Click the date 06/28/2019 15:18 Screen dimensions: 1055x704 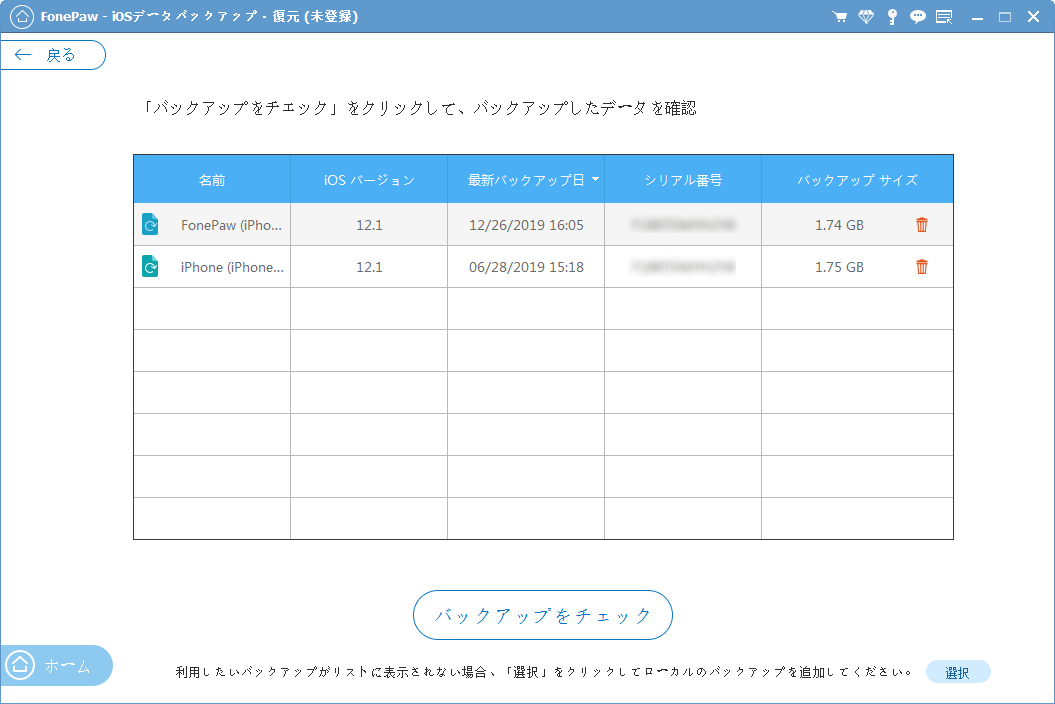pyautogui.click(x=526, y=267)
